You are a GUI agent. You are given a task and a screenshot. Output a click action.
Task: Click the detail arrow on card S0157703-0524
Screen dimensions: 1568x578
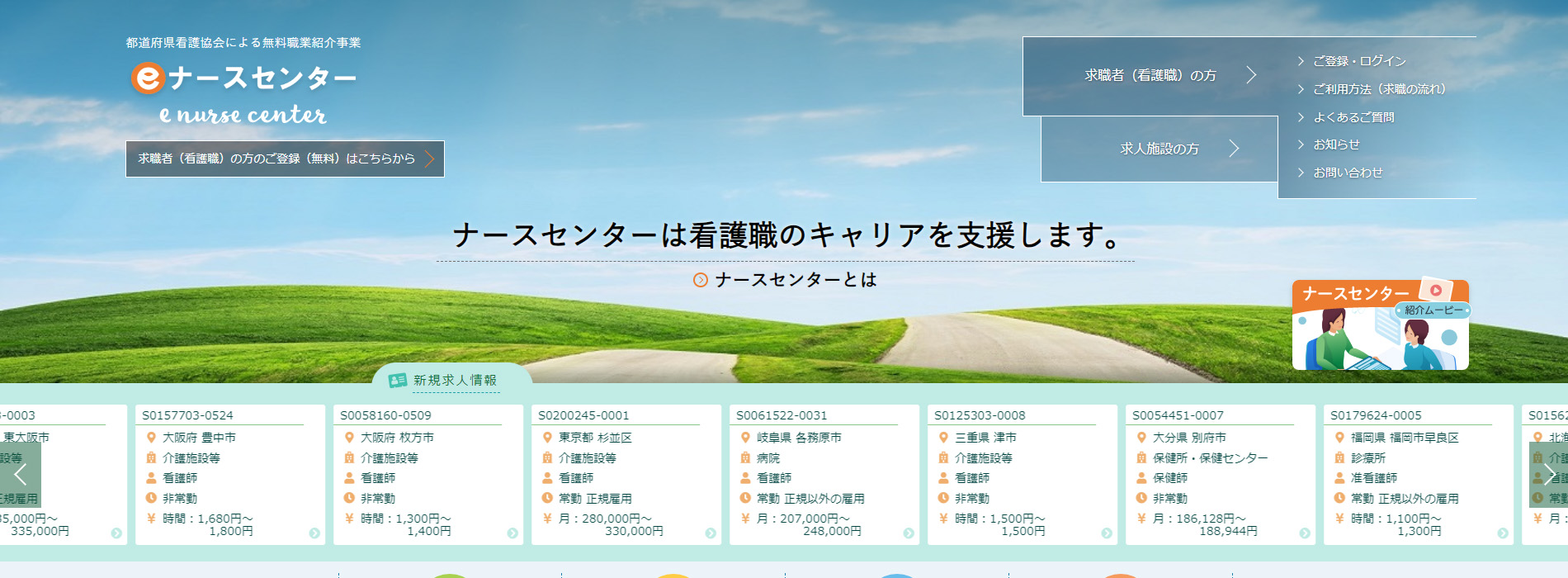click(x=314, y=533)
